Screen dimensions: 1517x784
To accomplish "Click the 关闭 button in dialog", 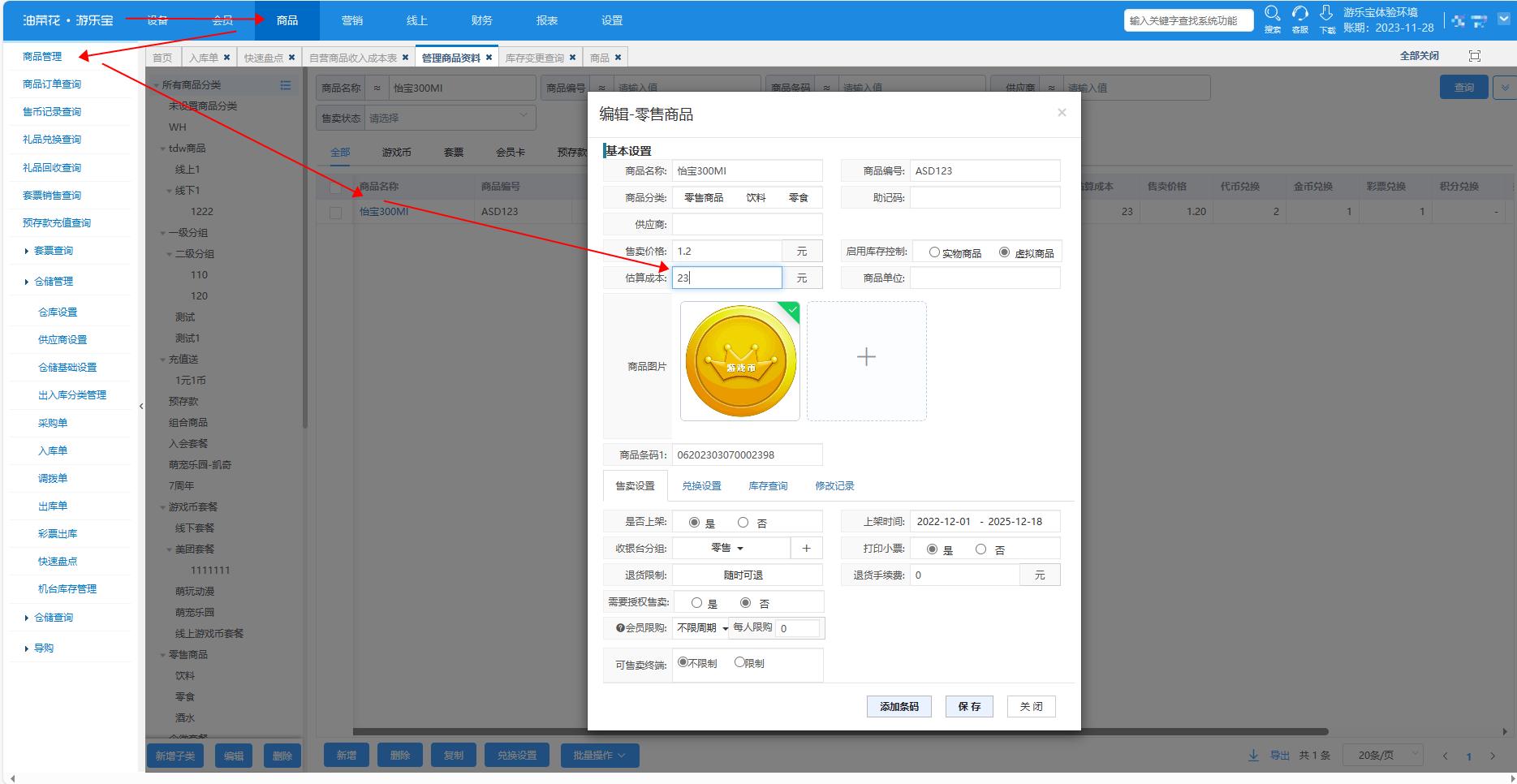I will [1032, 707].
